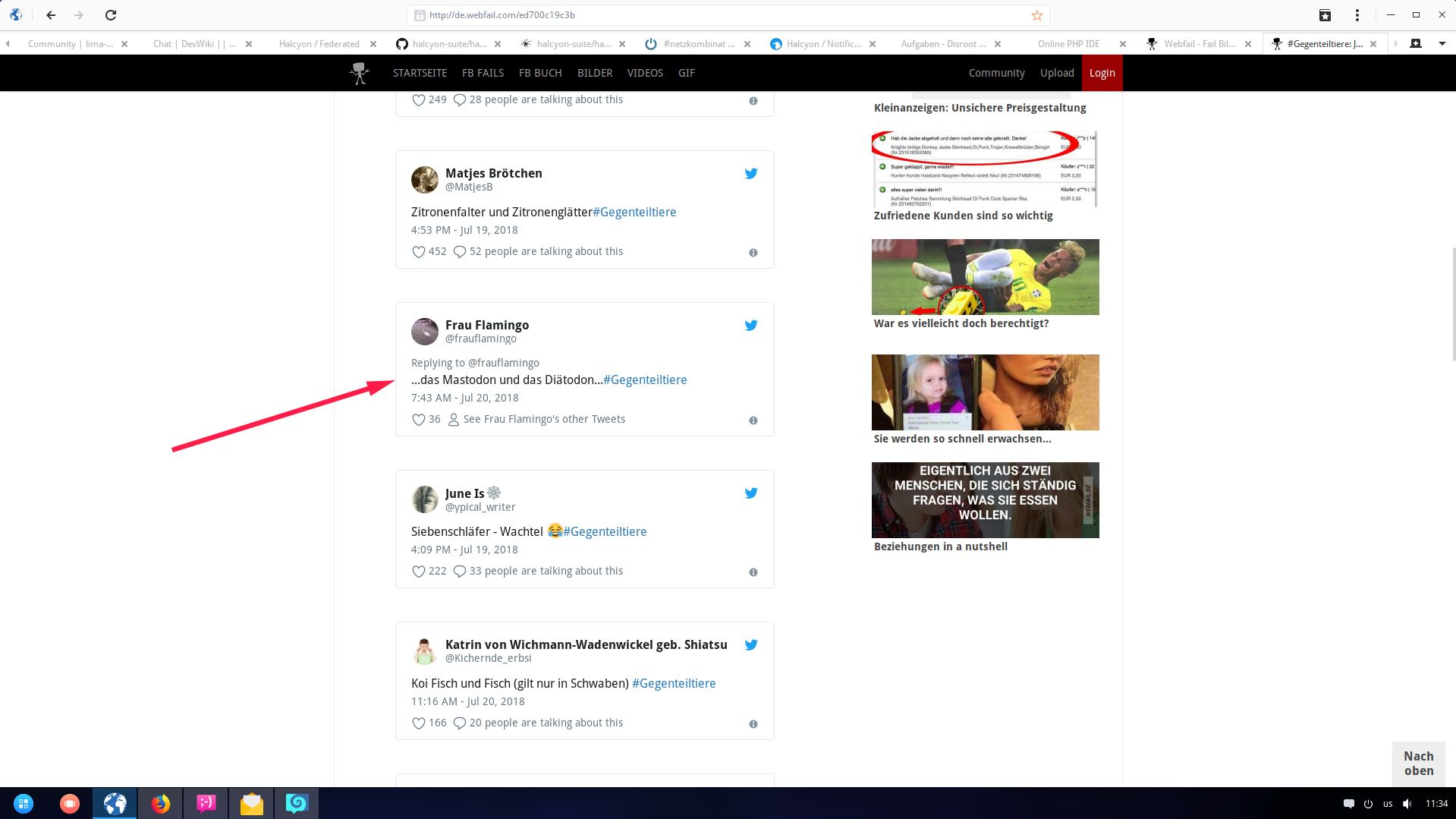This screenshot has width=1456, height=819.
Task: Open Firefox from the taskbar
Action: 160,804
